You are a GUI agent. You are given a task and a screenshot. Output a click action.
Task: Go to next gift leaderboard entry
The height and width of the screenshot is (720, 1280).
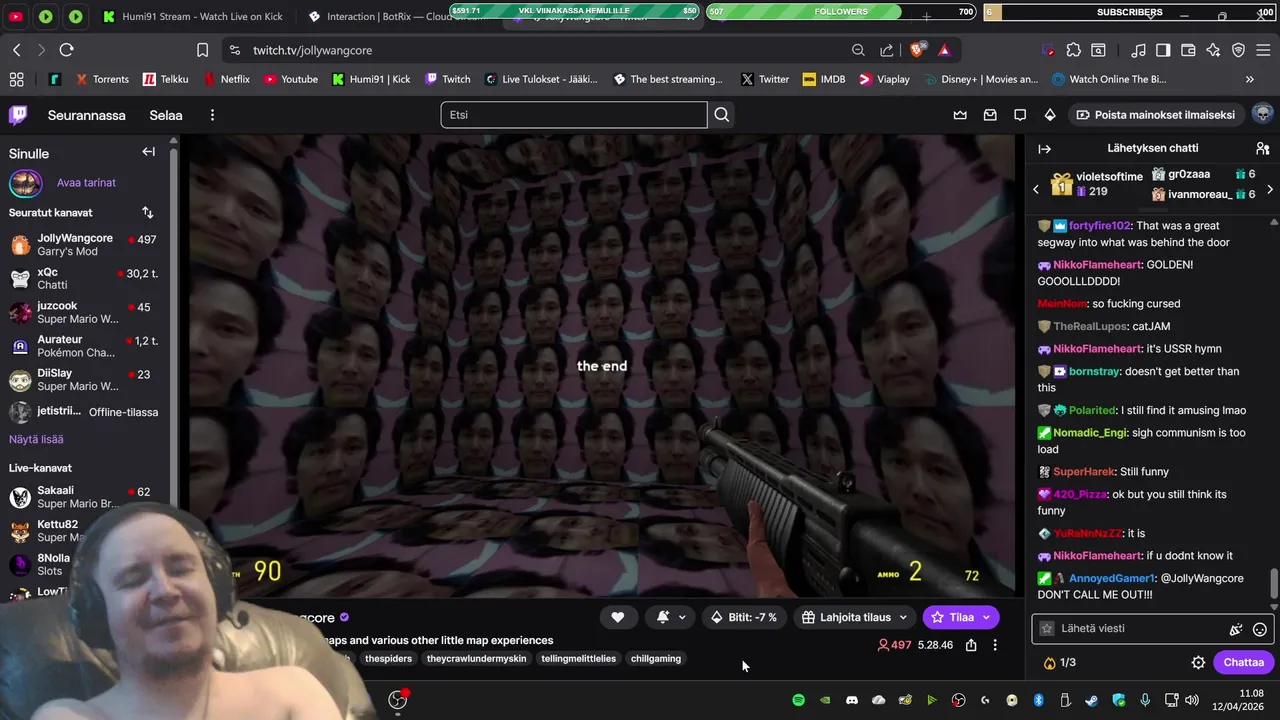1270,189
